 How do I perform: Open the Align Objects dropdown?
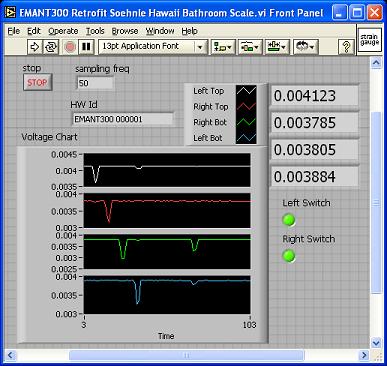tap(223, 47)
